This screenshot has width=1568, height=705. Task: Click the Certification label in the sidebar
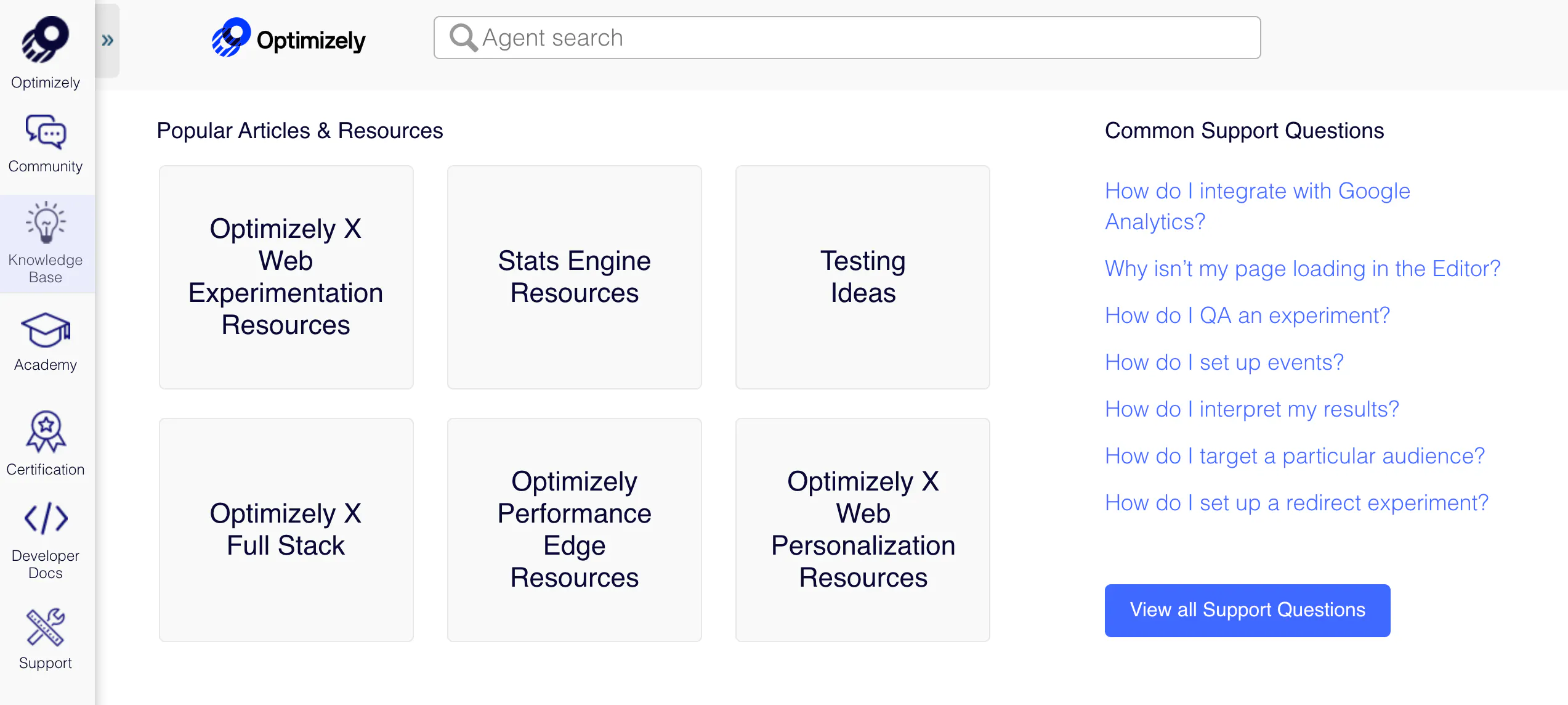(46, 470)
